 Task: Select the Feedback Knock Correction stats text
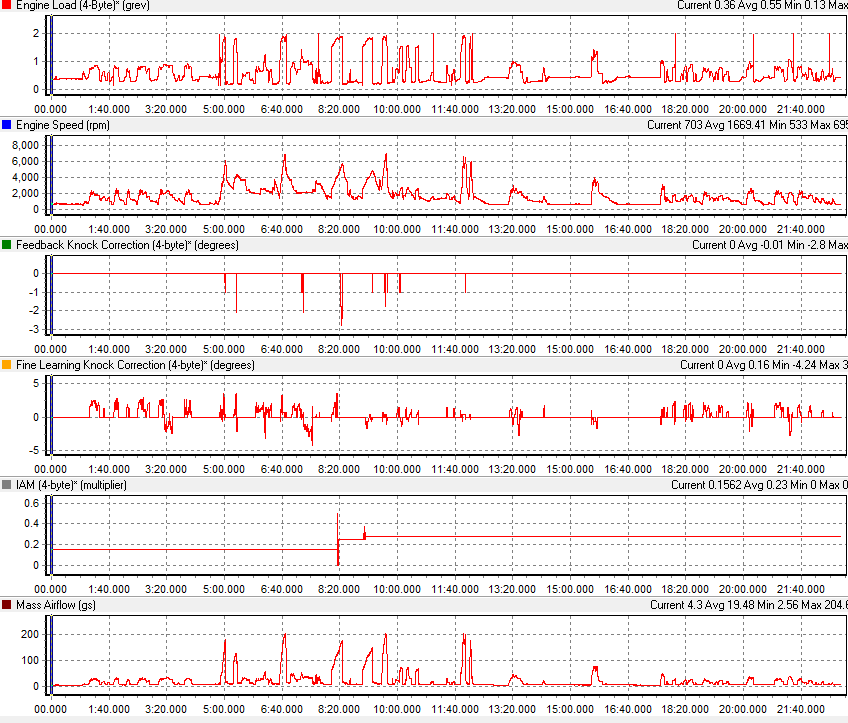coord(769,245)
